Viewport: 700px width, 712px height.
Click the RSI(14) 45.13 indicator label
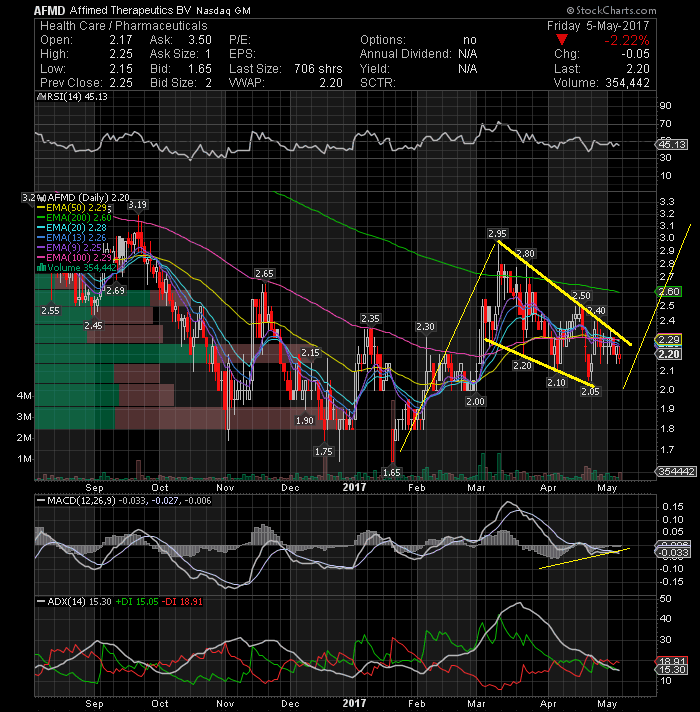click(73, 97)
